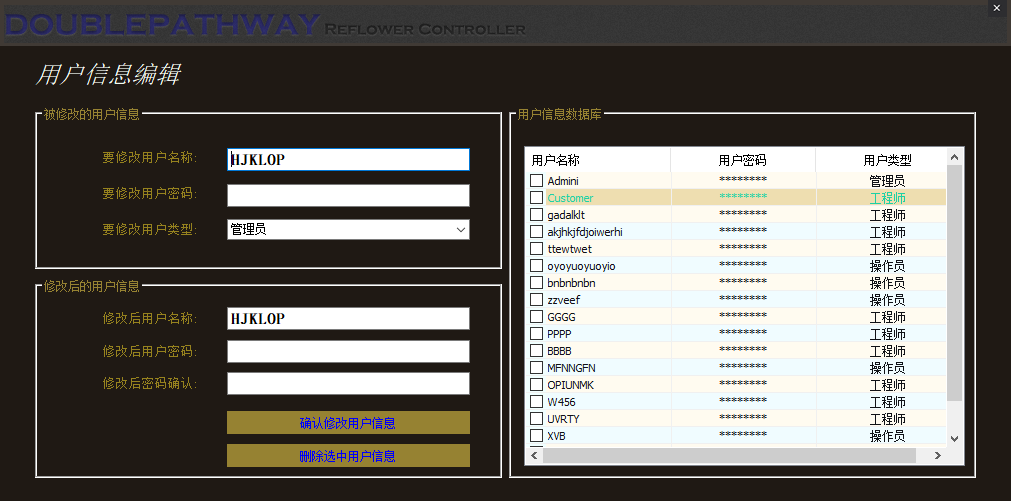The height and width of the screenshot is (501, 1011).
Task: Select the PPPP user name
Action: point(559,334)
